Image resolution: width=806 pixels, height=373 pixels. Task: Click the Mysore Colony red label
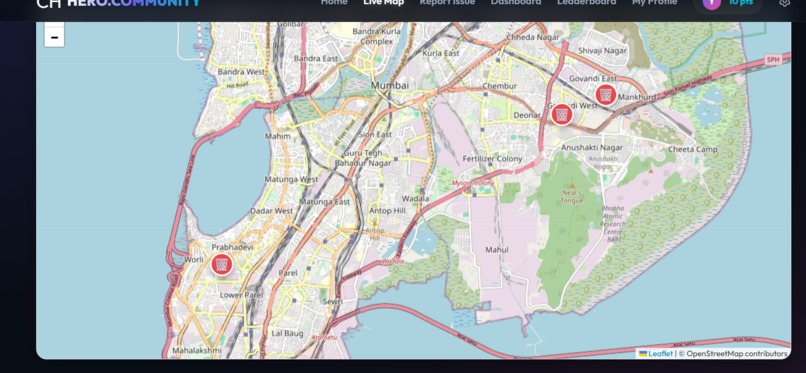(473, 183)
